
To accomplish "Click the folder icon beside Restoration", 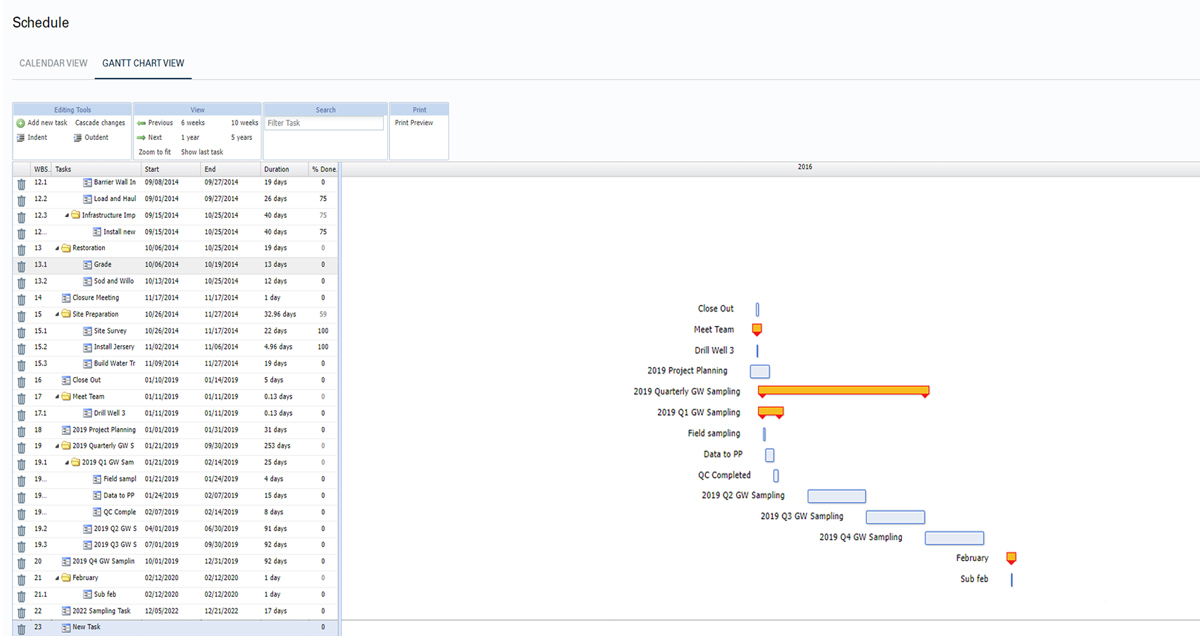I will (x=65, y=247).
